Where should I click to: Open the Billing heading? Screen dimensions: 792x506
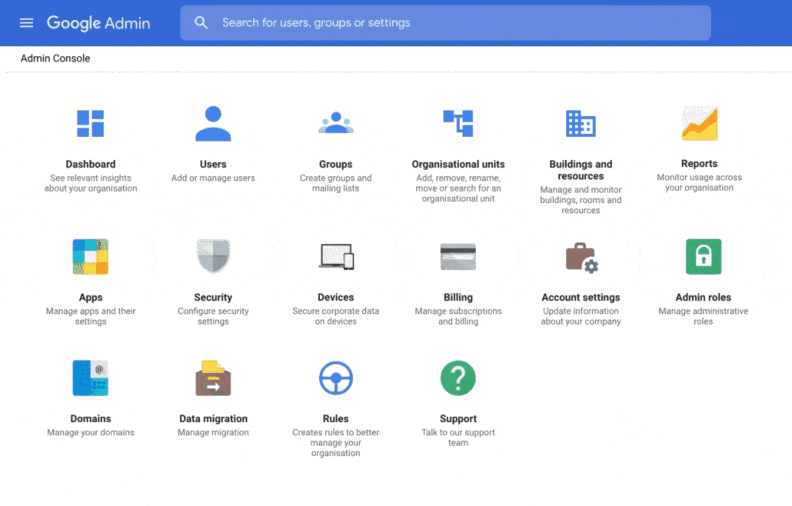[x=458, y=297]
